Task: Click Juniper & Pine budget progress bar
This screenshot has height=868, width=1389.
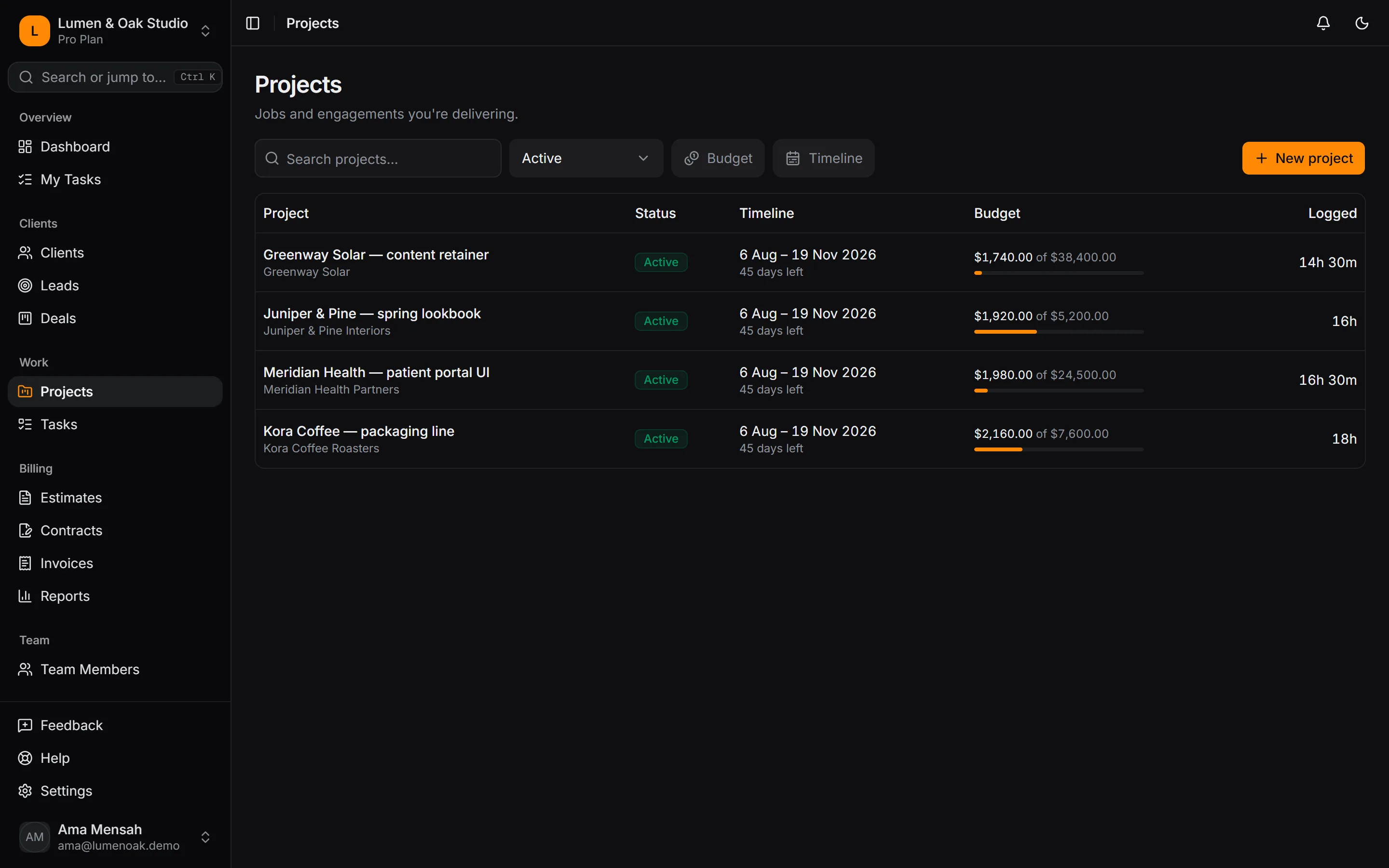Action: 1059,332
